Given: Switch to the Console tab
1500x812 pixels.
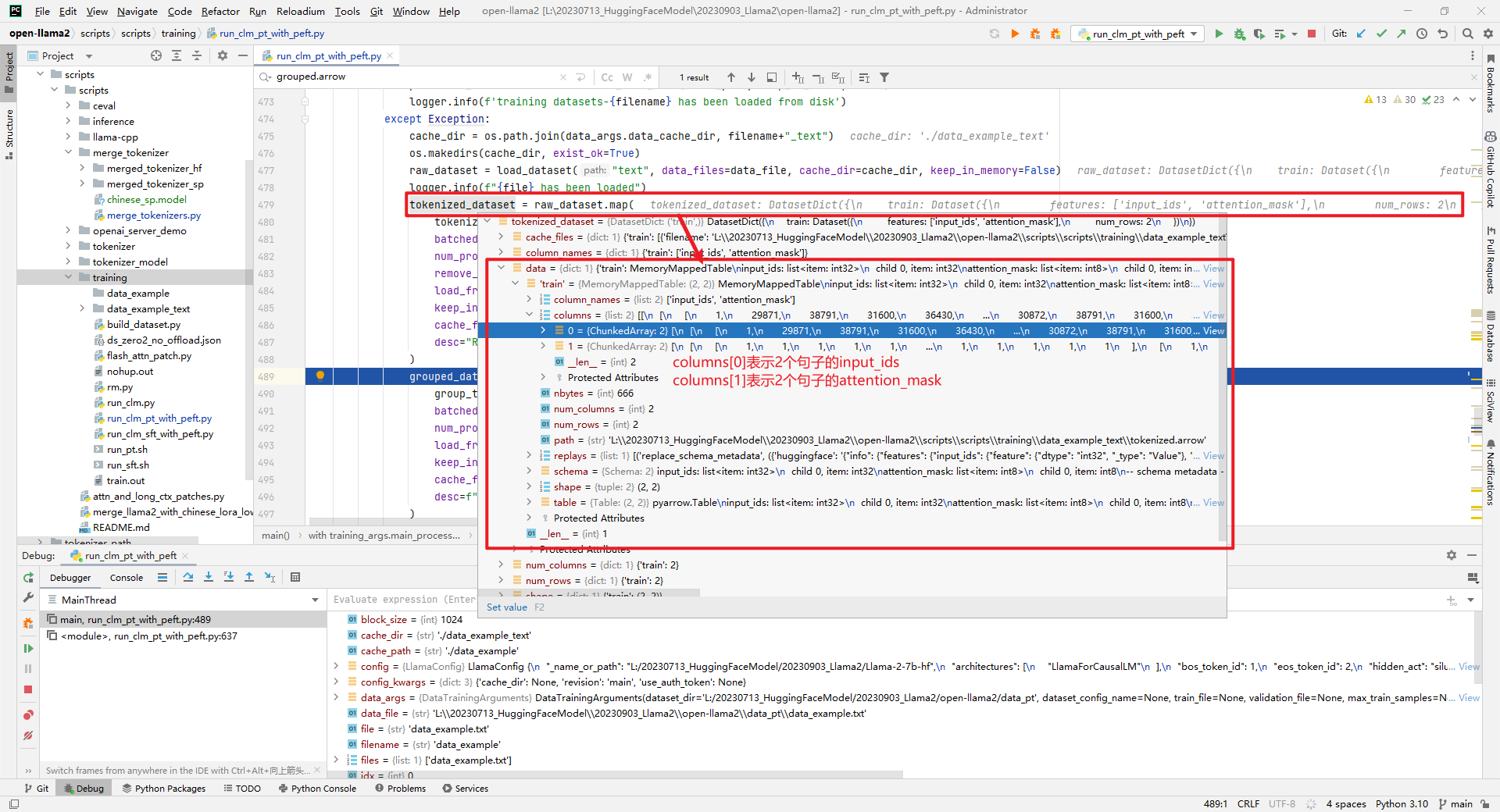Looking at the screenshot, I should coord(127,578).
